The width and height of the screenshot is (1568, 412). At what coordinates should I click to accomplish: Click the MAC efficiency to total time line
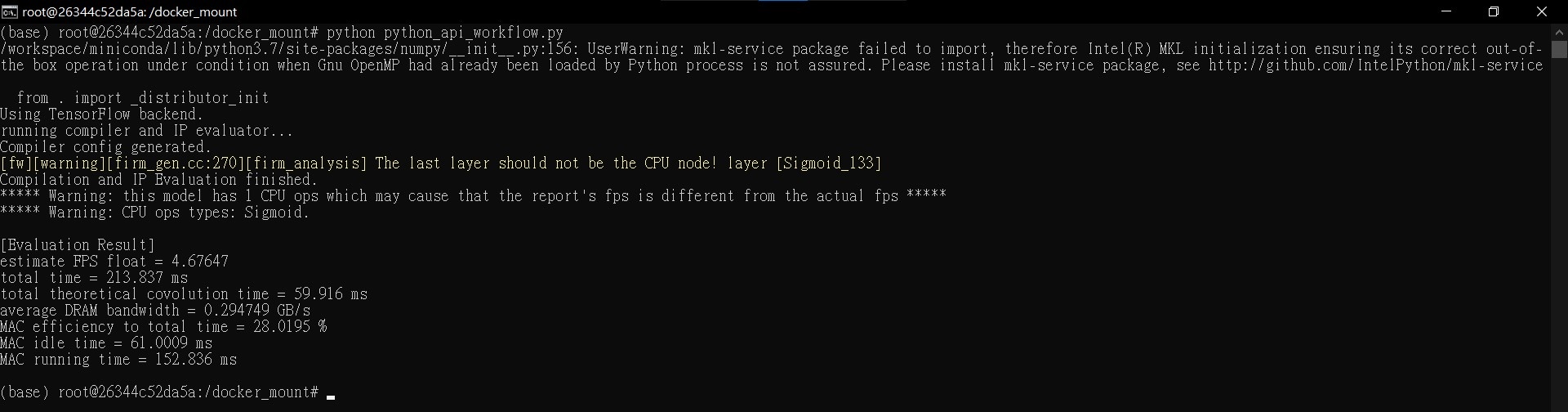point(163,327)
